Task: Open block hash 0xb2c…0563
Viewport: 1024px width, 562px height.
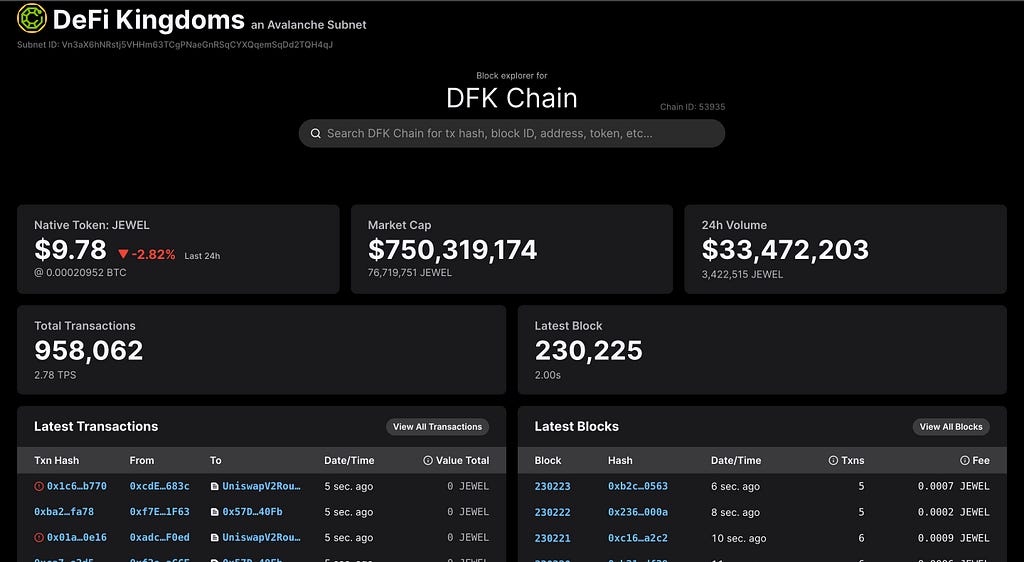Action: (x=638, y=486)
